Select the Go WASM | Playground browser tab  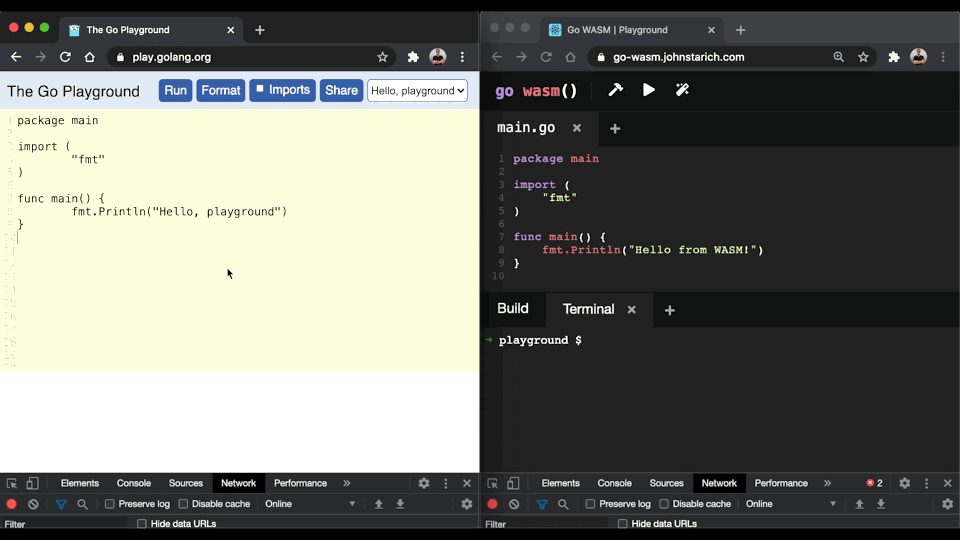tap(632, 30)
